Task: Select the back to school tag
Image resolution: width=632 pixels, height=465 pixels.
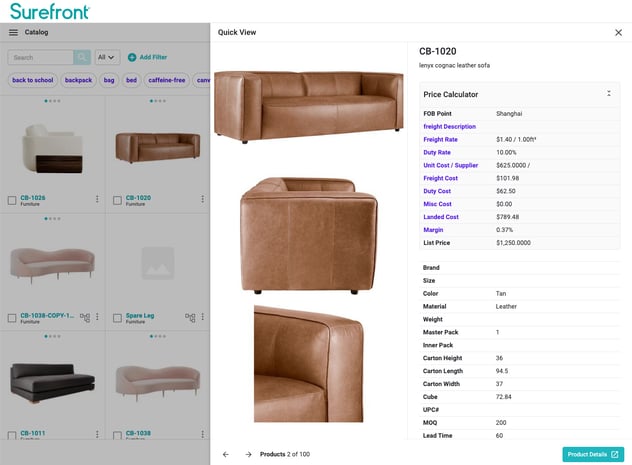Action: click(x=32, y=80)
